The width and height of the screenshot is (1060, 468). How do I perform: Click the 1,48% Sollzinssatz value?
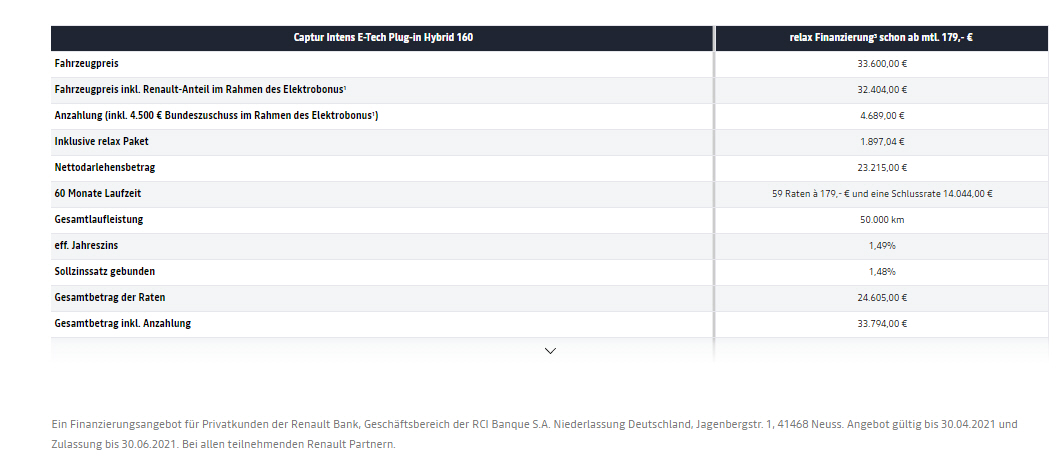(x=881, y=272)
